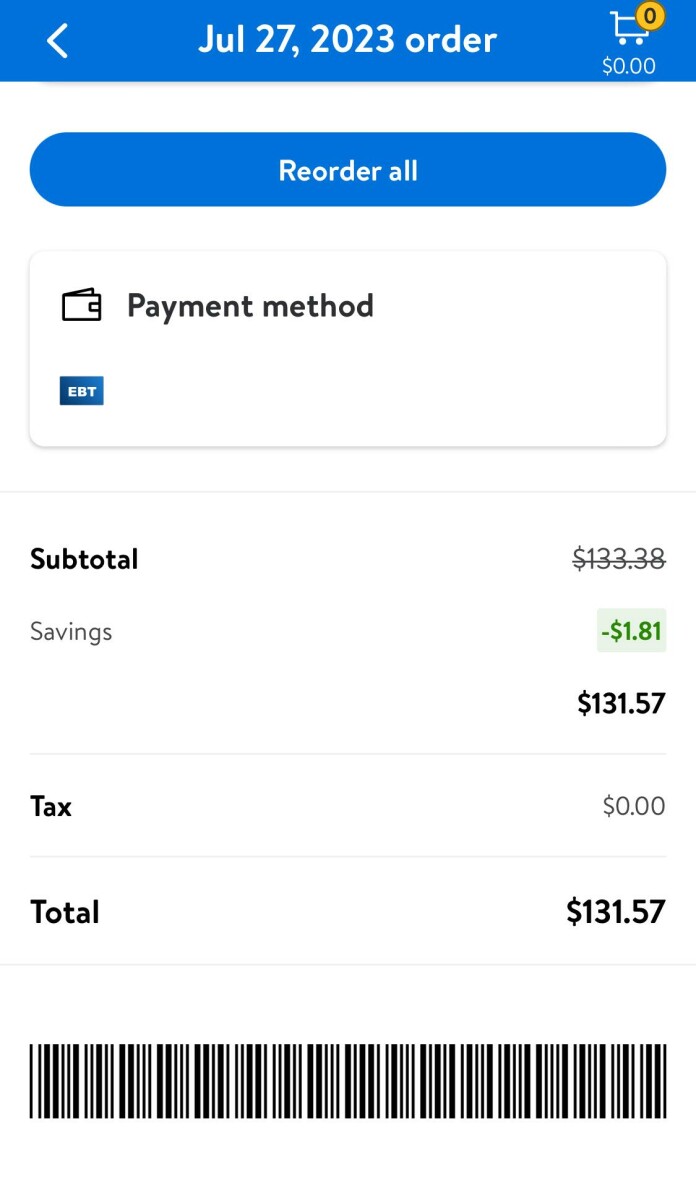
Task: Tap the order barcode image
Action: [348, 1081]
